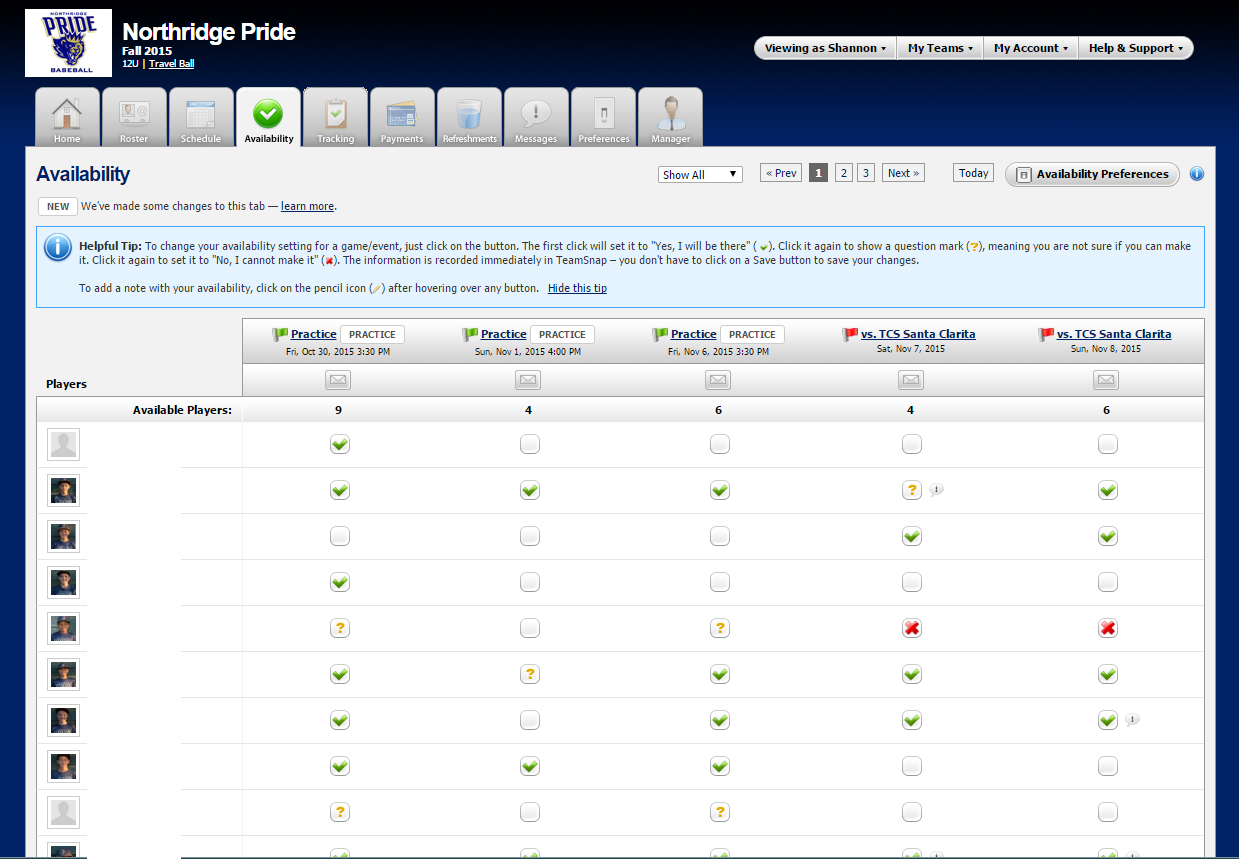Expand the My Teams menu

[x=939, y=48]
